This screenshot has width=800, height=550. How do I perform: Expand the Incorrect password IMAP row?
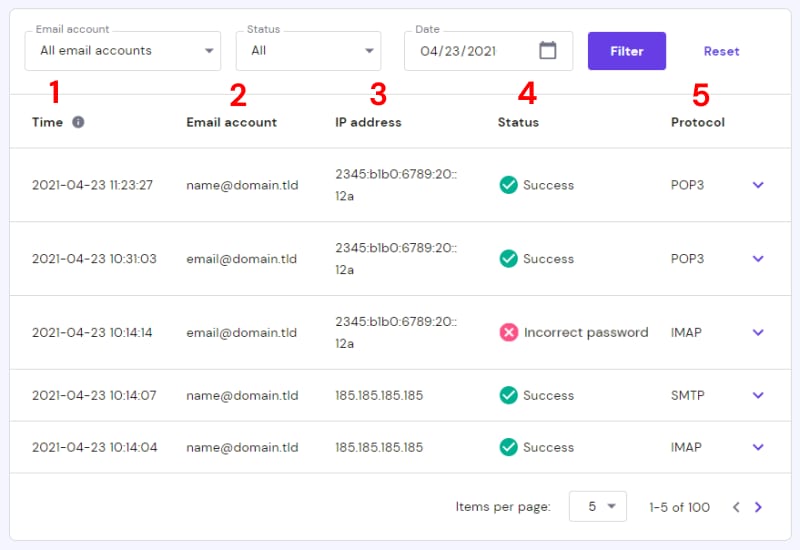758,332
